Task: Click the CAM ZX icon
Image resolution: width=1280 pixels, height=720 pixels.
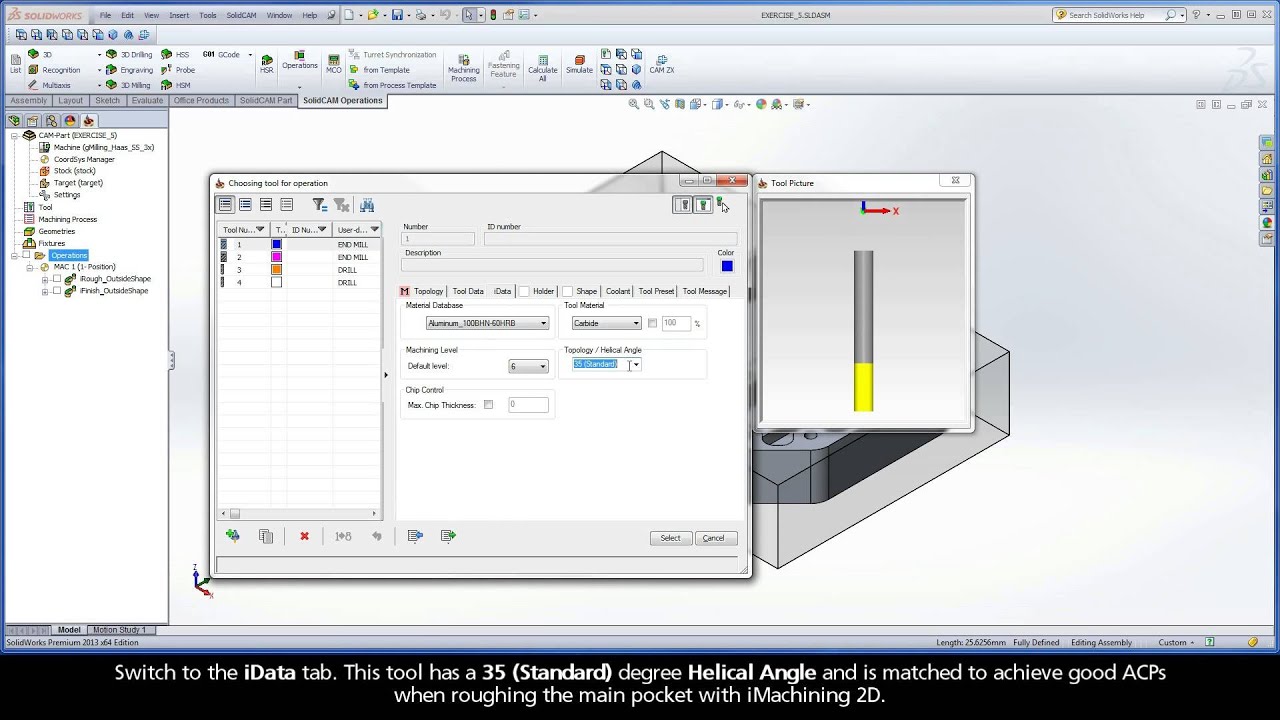Action: (x=662, y=63)
